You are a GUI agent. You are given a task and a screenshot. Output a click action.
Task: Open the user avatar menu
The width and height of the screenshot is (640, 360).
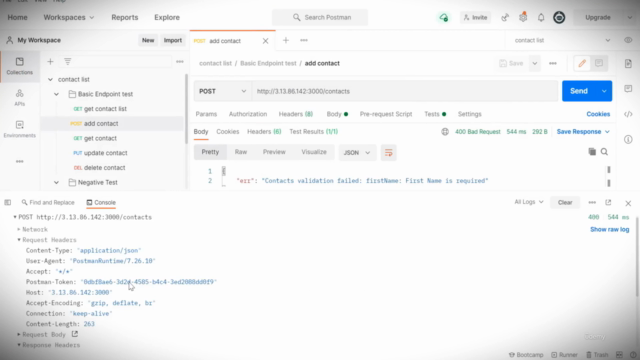[x=559, y=18]
